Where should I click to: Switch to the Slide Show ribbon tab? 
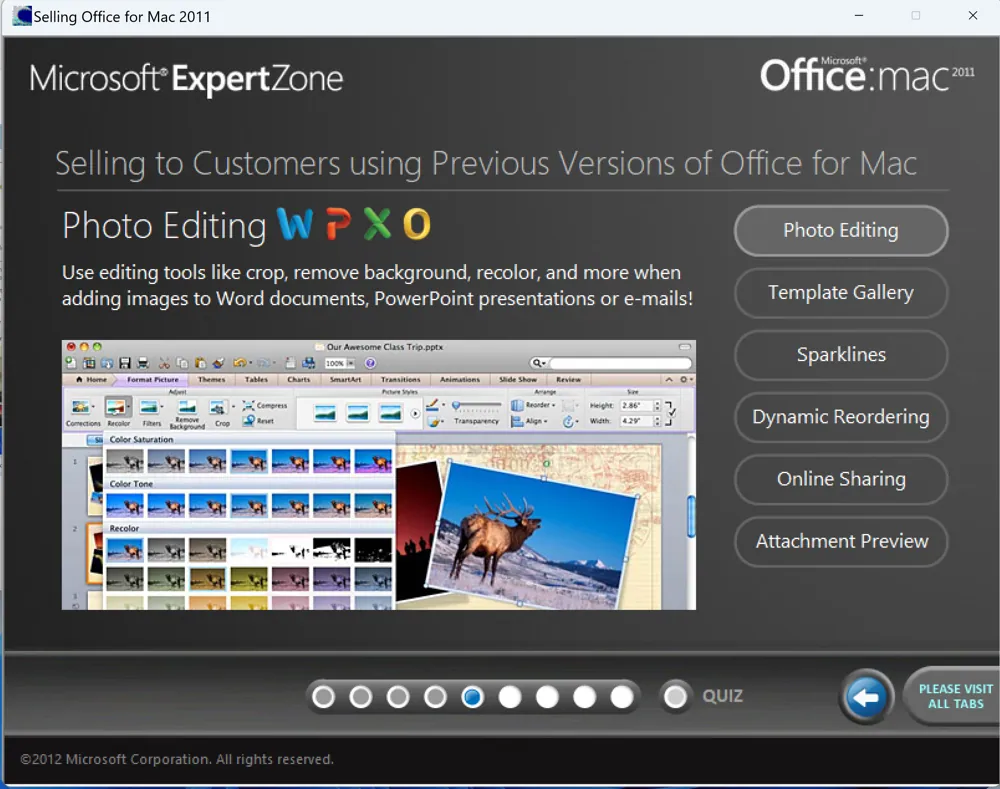click(518, 380)
